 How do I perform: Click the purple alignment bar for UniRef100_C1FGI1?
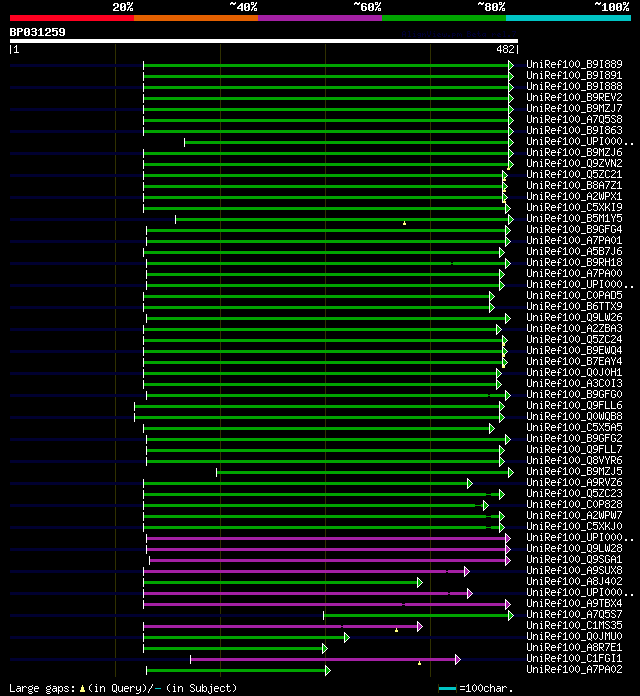coord(325,660)
